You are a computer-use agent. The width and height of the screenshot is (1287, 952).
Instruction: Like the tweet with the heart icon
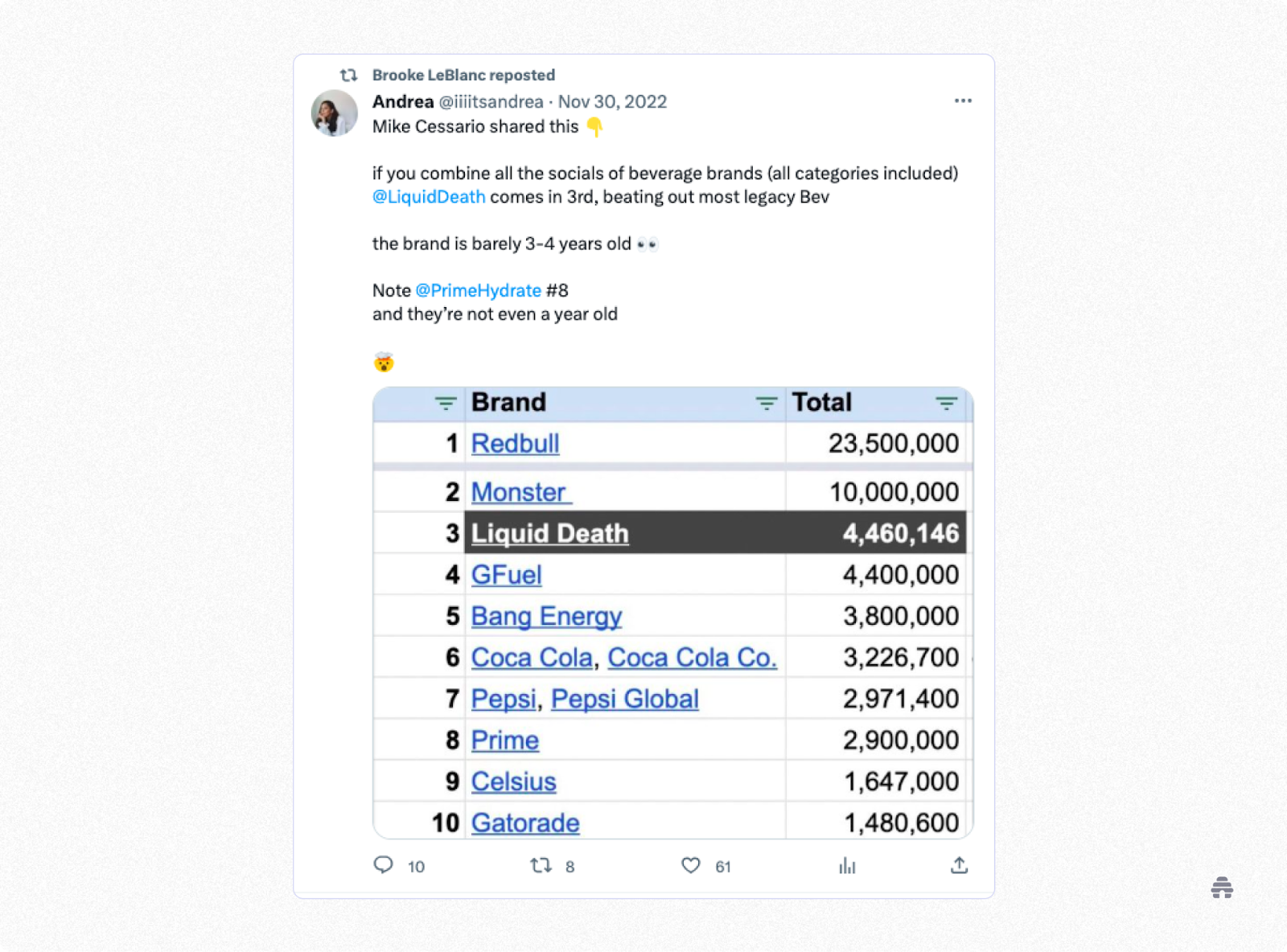click(x=691, y=865)
